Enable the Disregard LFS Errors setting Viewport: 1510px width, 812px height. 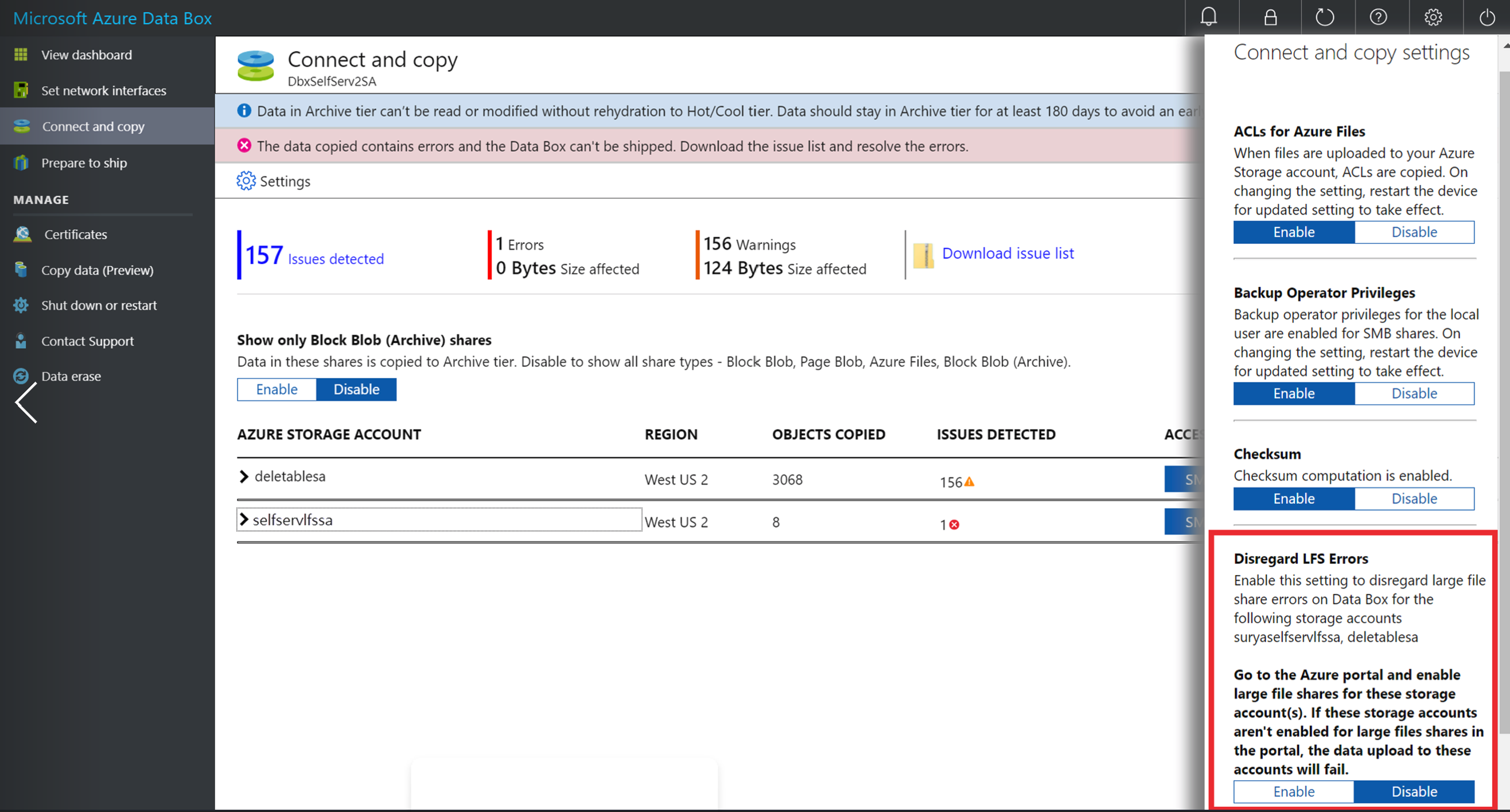[x=1293, y=792]
